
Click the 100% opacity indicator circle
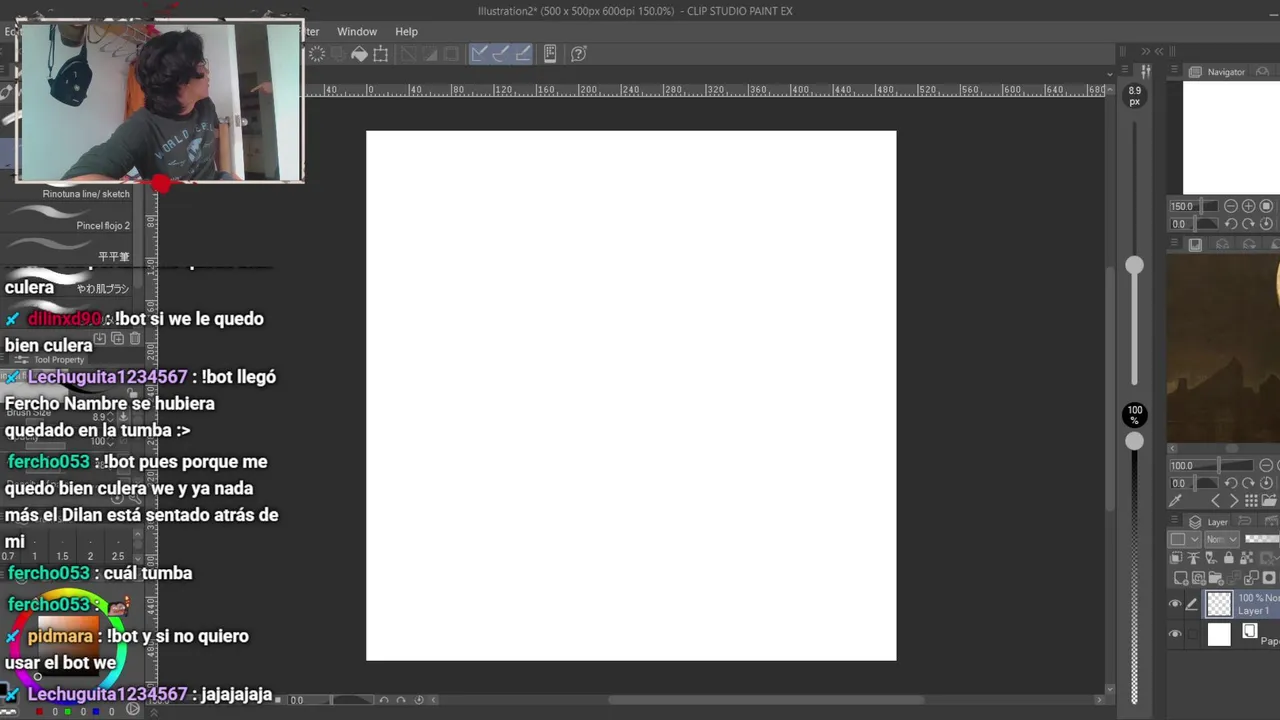tap(1135, 414)
